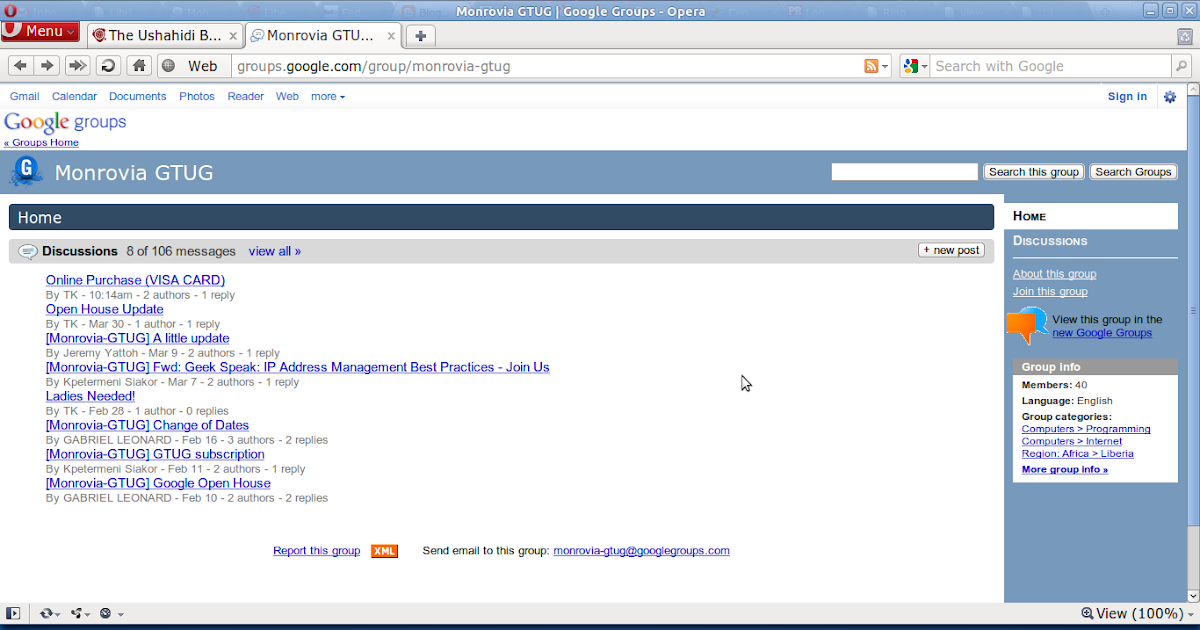
Task: Click Search this group button
Action: point(1034,172)
